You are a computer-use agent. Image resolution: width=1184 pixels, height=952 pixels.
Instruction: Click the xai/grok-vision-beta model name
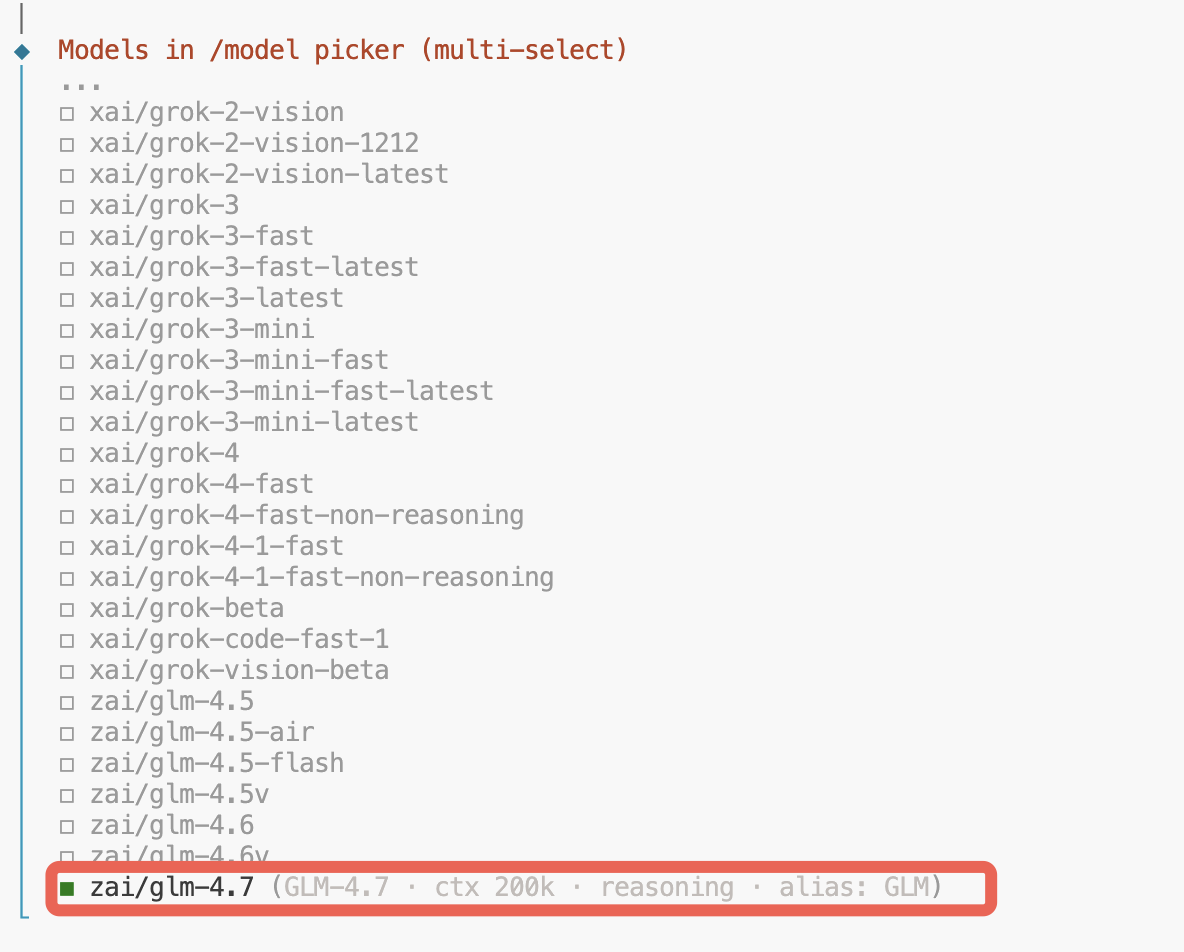tap(239, 670)
